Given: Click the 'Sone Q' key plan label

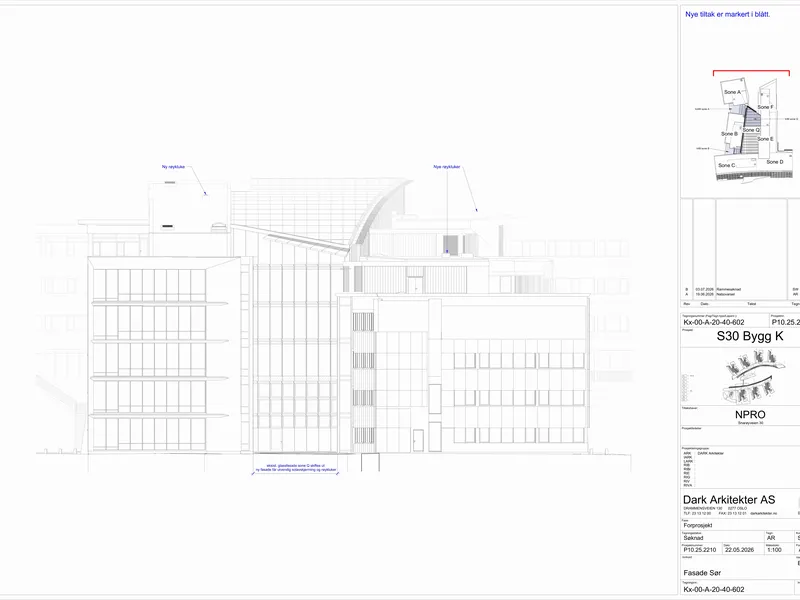Looking at the screenshot, I should pyautogui.click(x=751, y=130).
